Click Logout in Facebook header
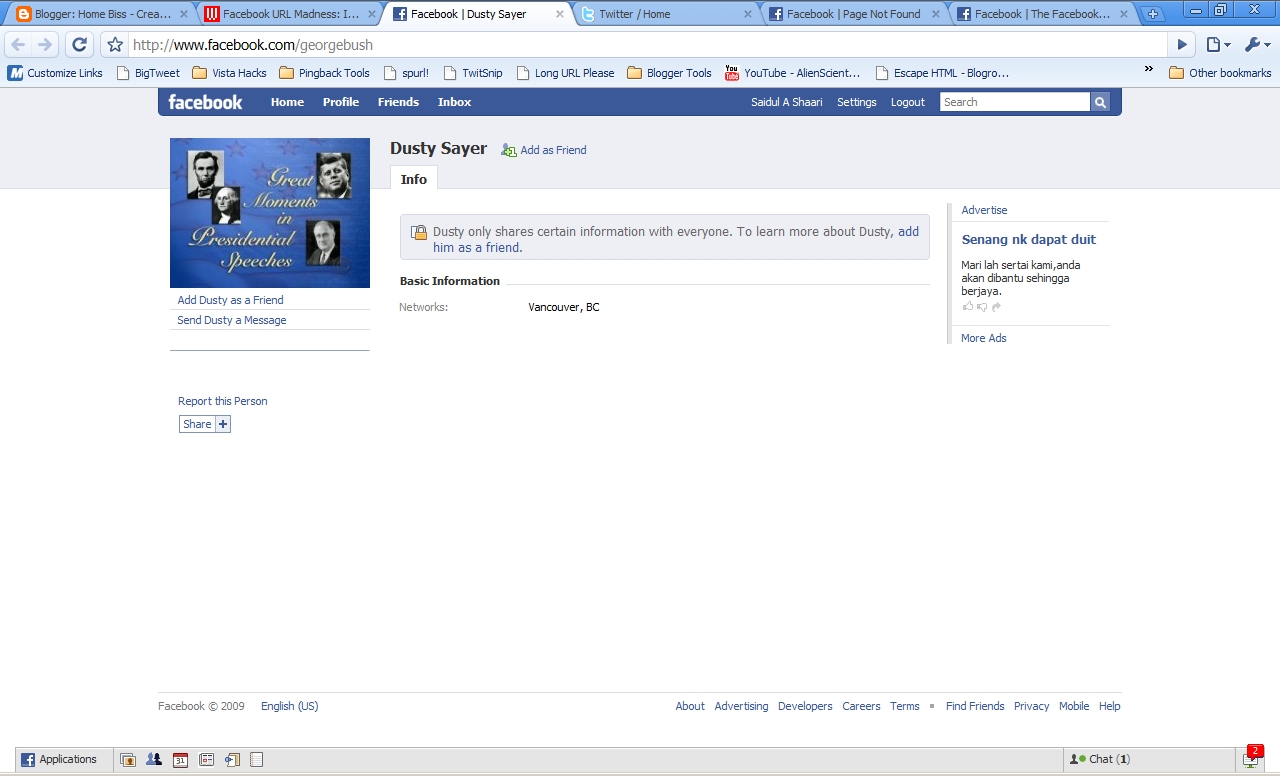Viewport: 1280px width, 776px height. pyautogui.click(x=907, y=102)
